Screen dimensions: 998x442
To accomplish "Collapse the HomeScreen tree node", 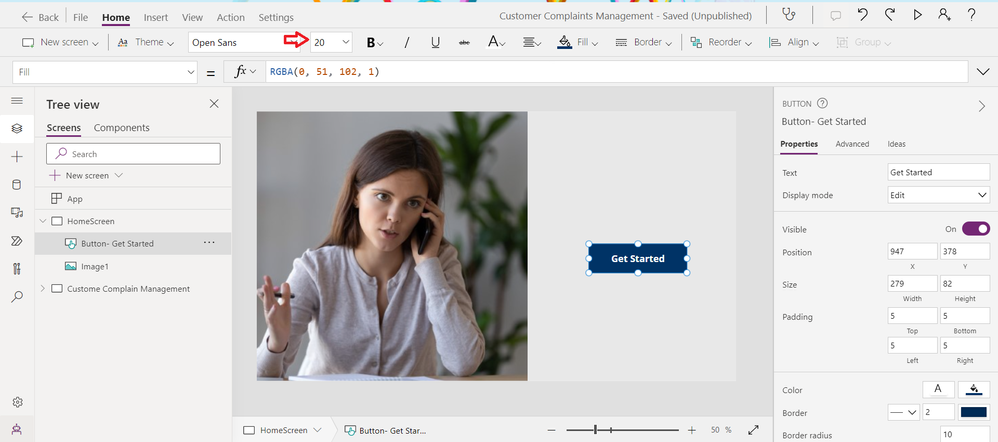I will pyautogui.click(x=43, y=221).
